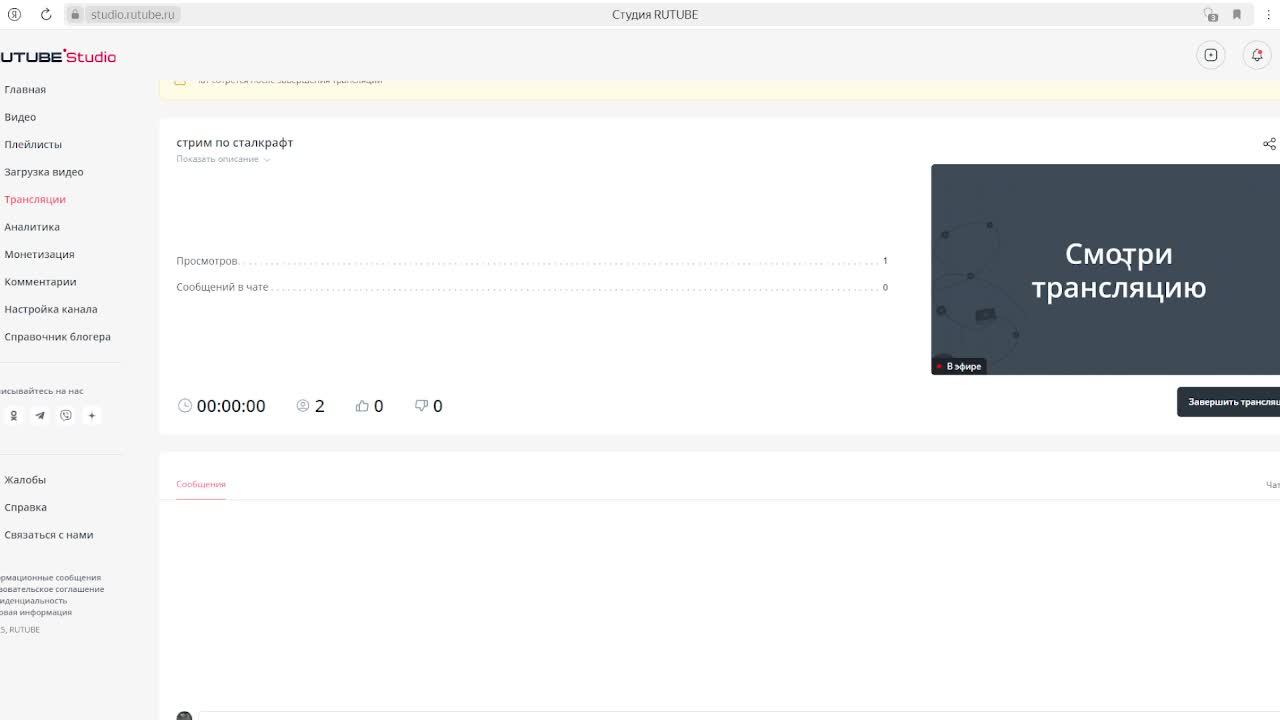The height and width of the screenshot is (720, 1280).
Task: Expand 'Показать описание' under the stream title
Action: point(223,159)
